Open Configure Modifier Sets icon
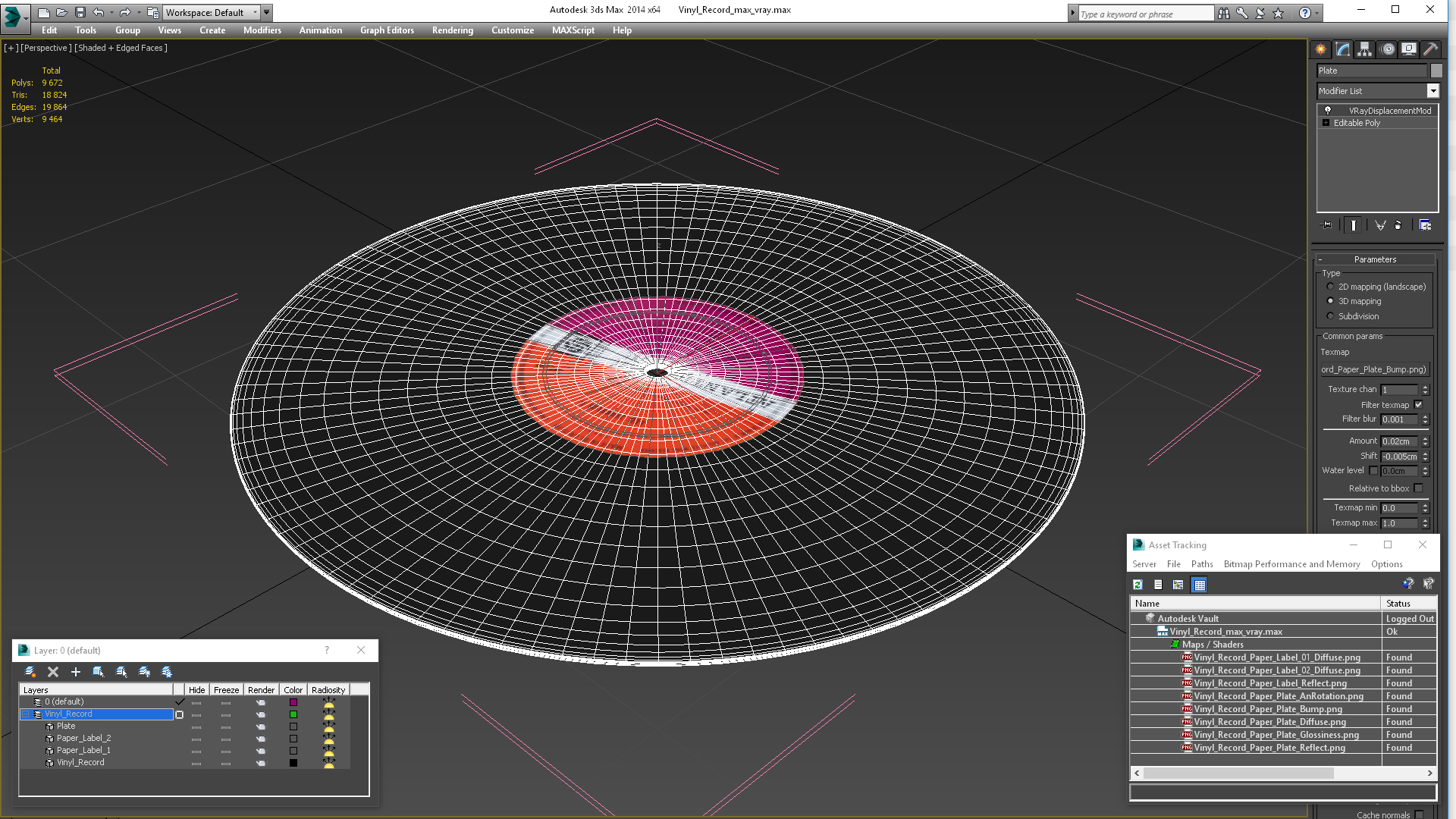 [x=1426, y=225]
